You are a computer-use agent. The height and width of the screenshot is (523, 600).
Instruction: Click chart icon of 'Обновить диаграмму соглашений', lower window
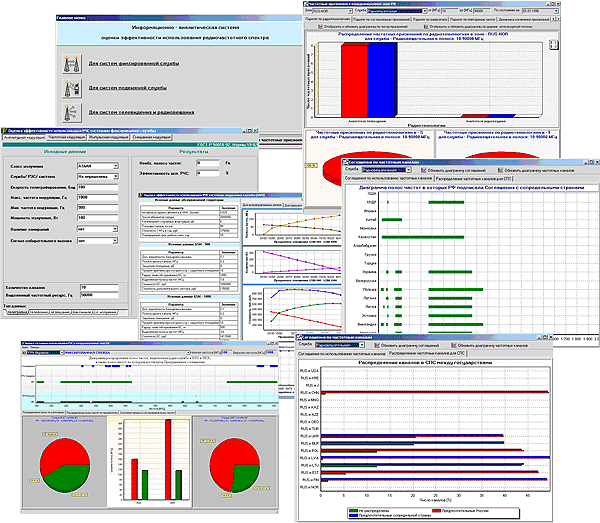tap(377, 345)
